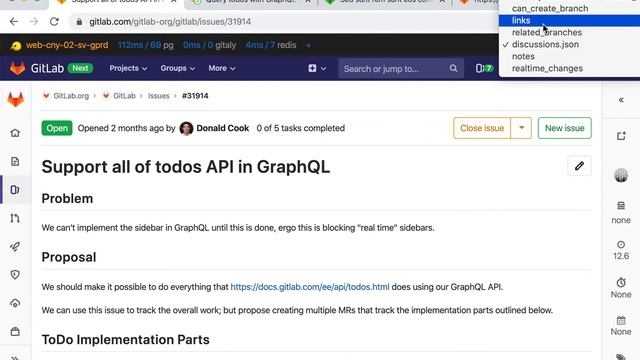Viewport: 640px width, 360px height.
Task: Expand the left sidebar with double chevron
Action: [15, 358]
